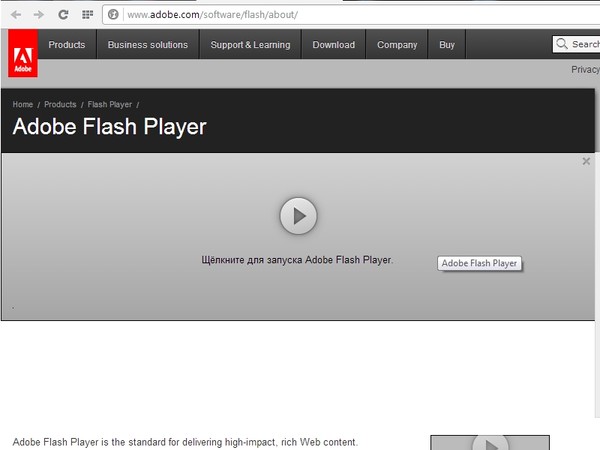The height and width of the screenshot is (450, 600).
Task: Open the Company menu
Action: tap(397, 45)
